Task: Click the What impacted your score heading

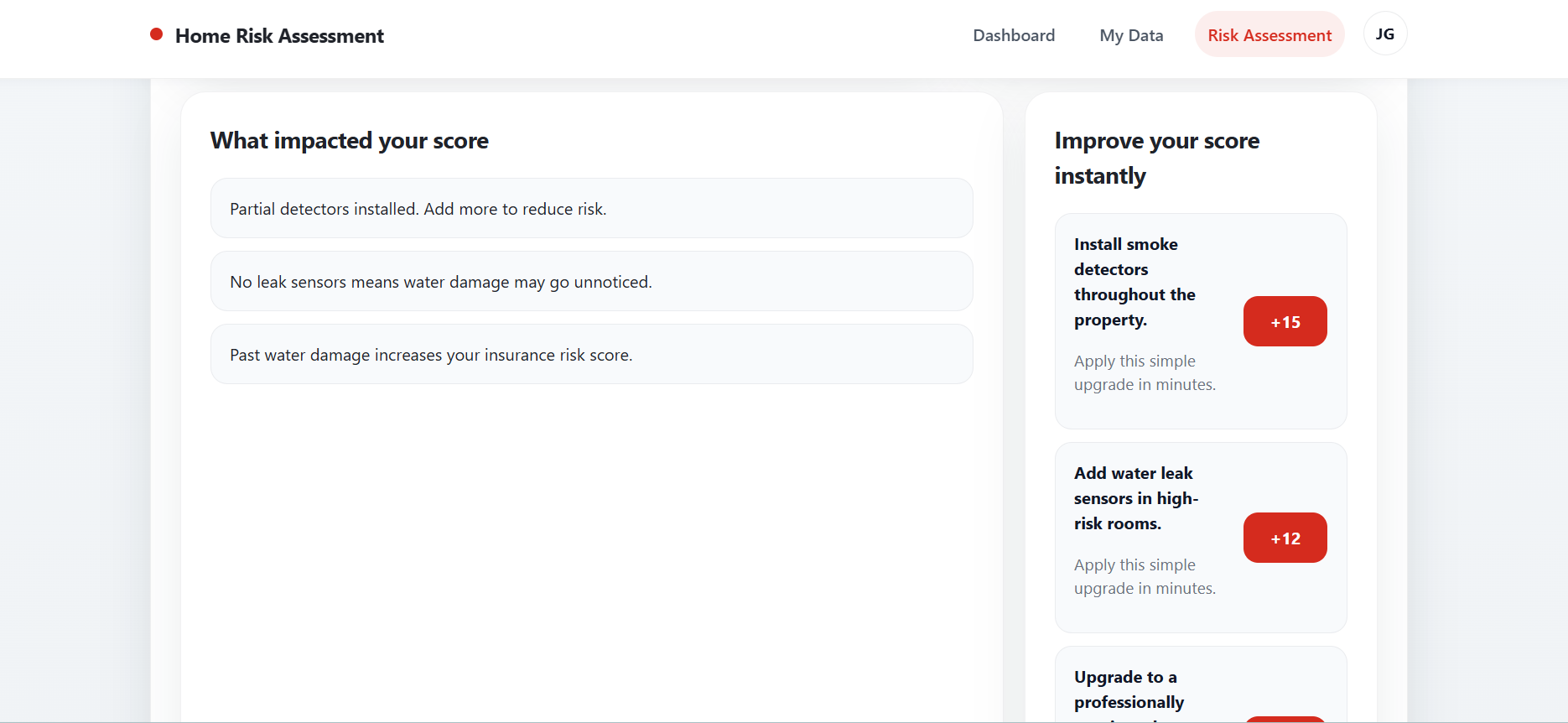Action: (x=349, y=140)
